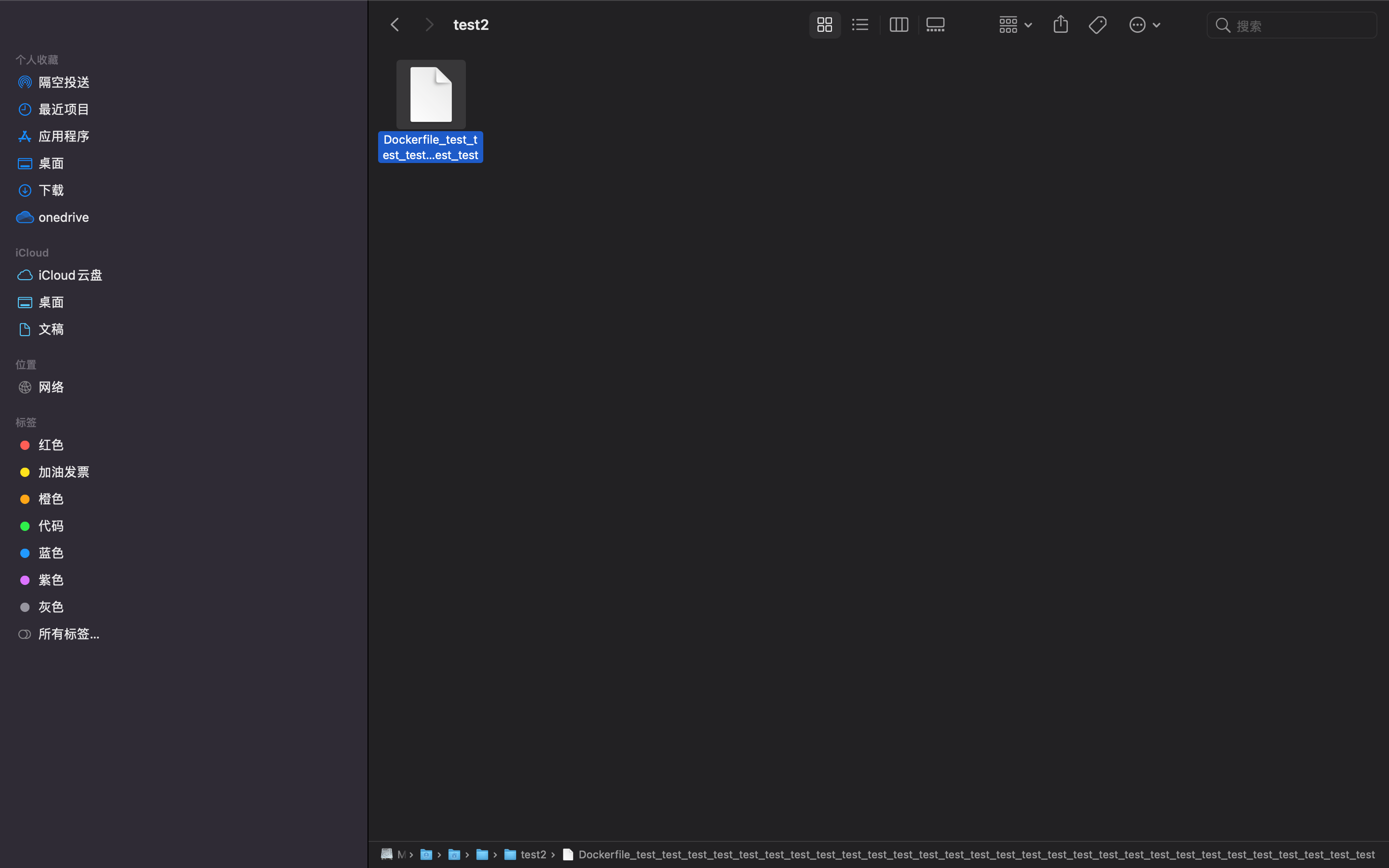
Task: Open onedrive in sidebar
Action: [63, 217]
